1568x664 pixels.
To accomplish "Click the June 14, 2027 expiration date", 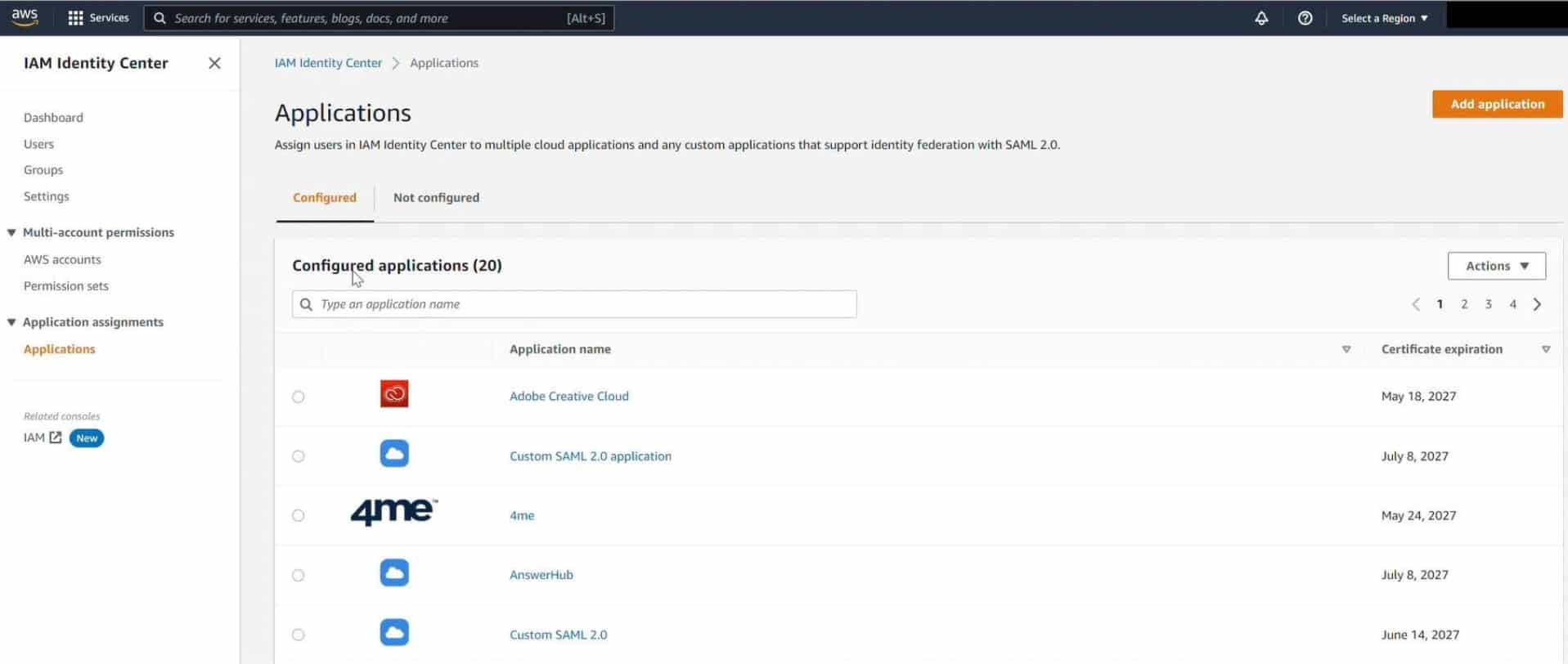I will pyautogui.click(x=1421, y=635).
